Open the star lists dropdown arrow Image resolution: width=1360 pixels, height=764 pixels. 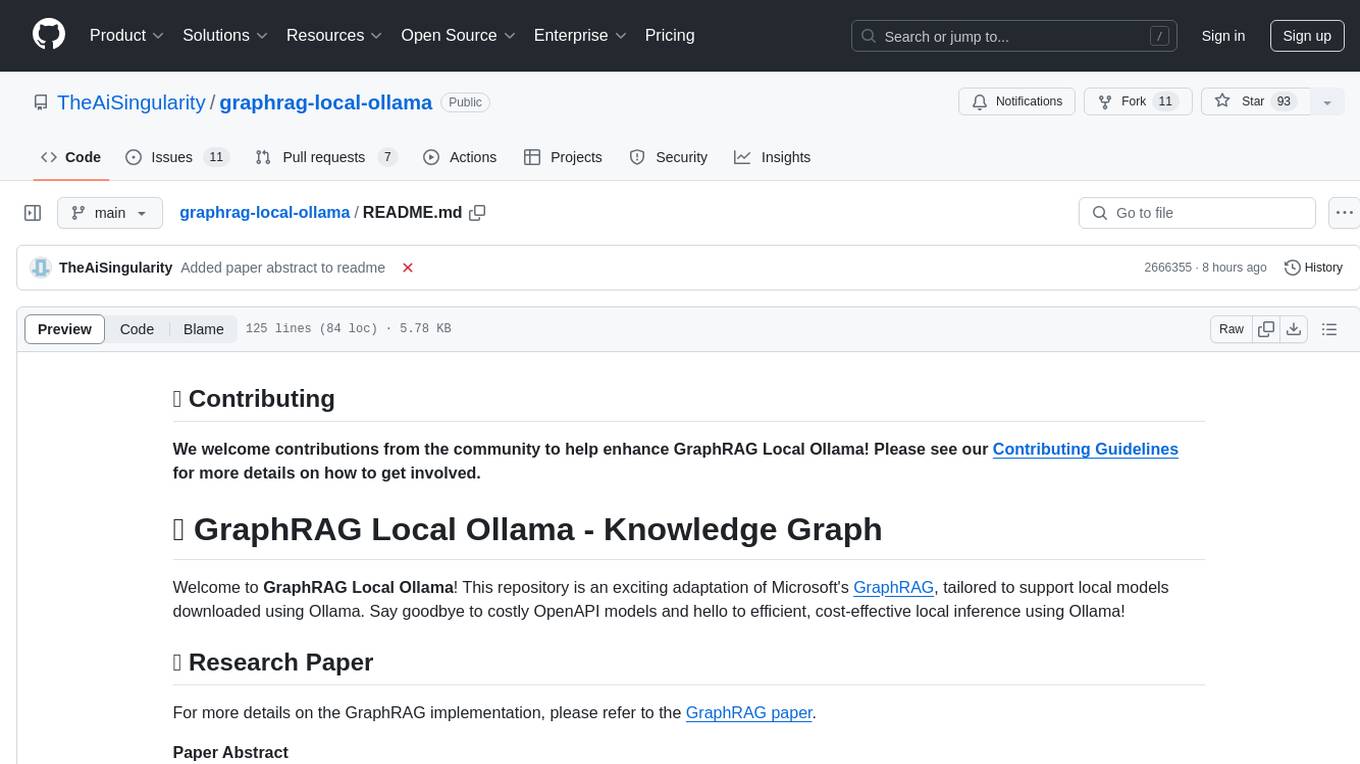point(1327,102)
